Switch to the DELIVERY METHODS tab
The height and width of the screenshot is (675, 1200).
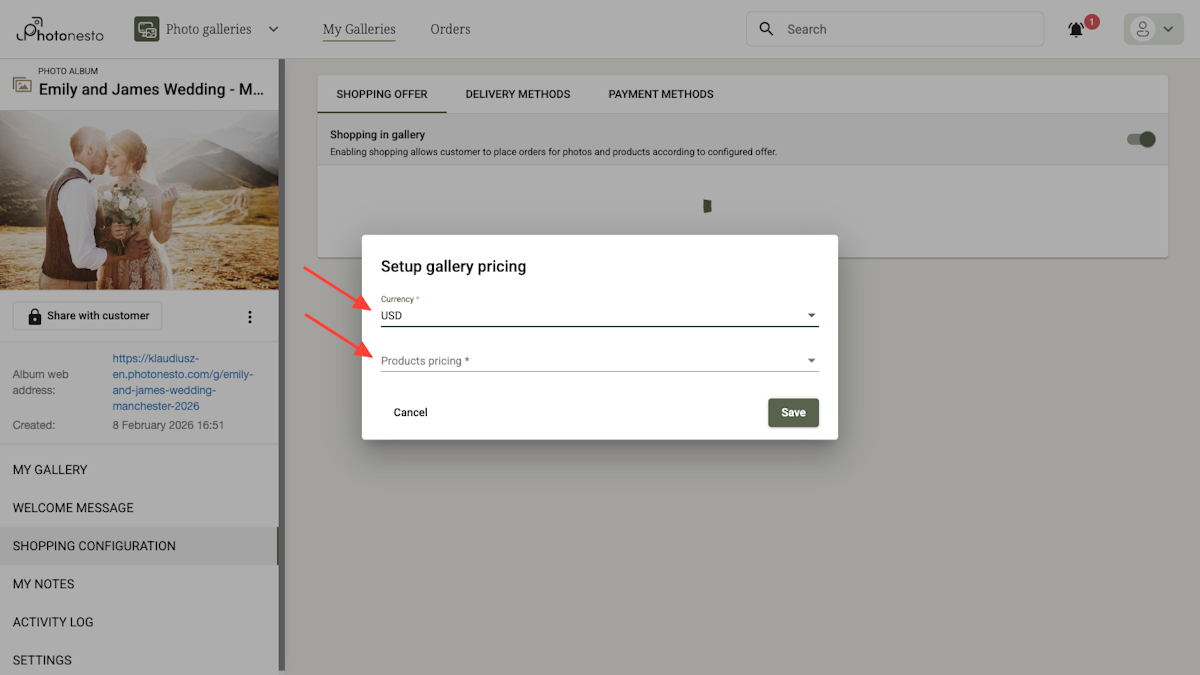click(518, 94)
